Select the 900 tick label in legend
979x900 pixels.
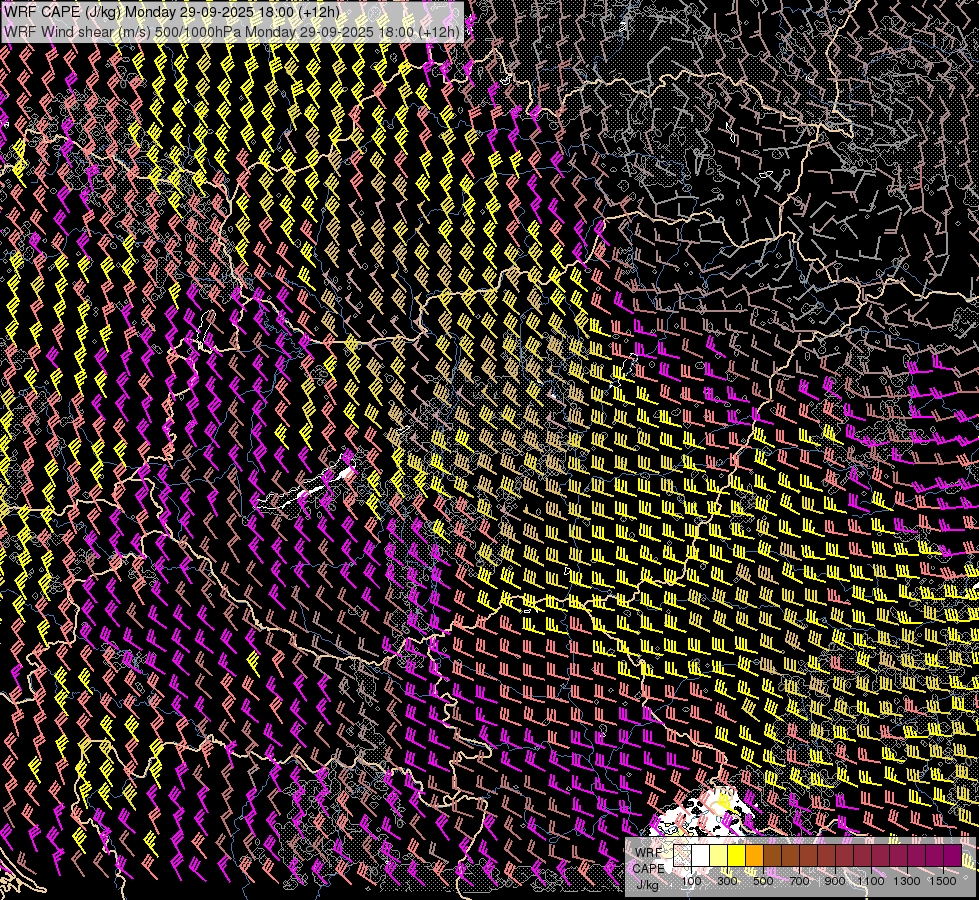(835, 881)
